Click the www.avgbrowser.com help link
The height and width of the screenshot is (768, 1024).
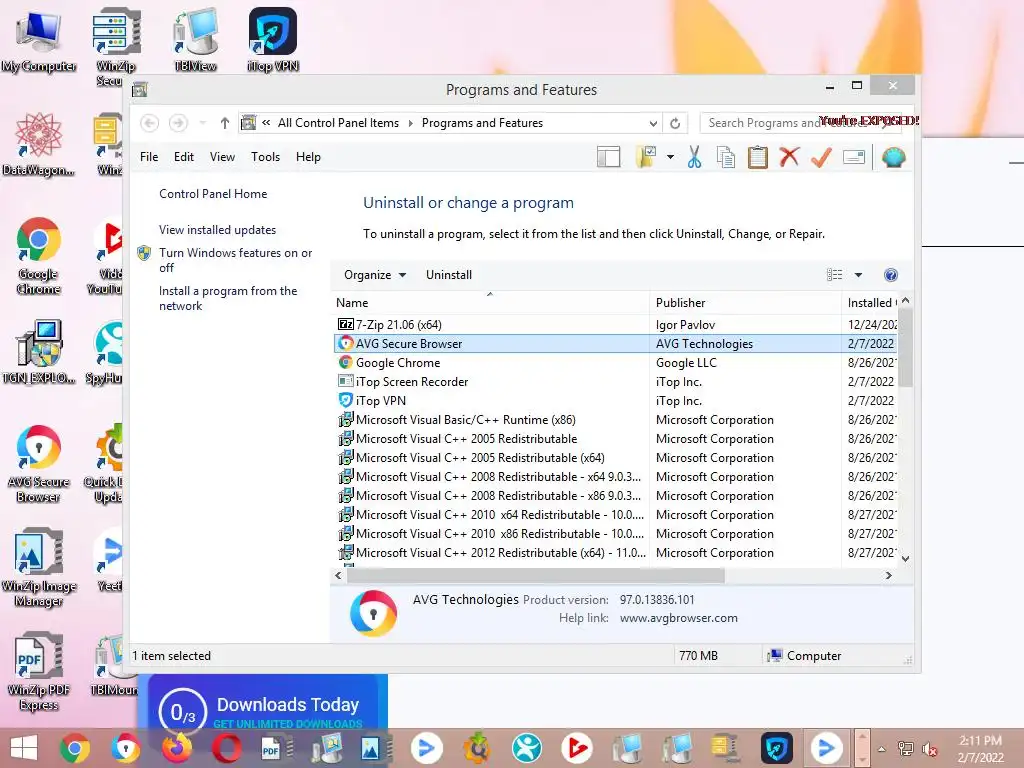click(679, 618)
